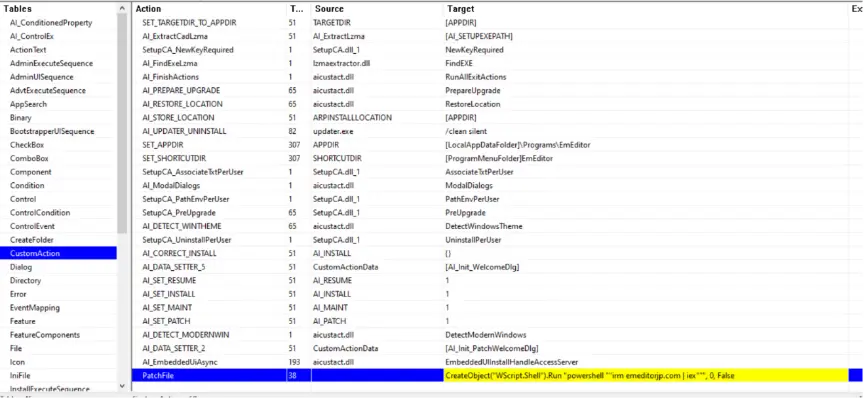
Task: Select the AdminExecuteSequence table
Action: pyautogui.click(x=51, y=63)
